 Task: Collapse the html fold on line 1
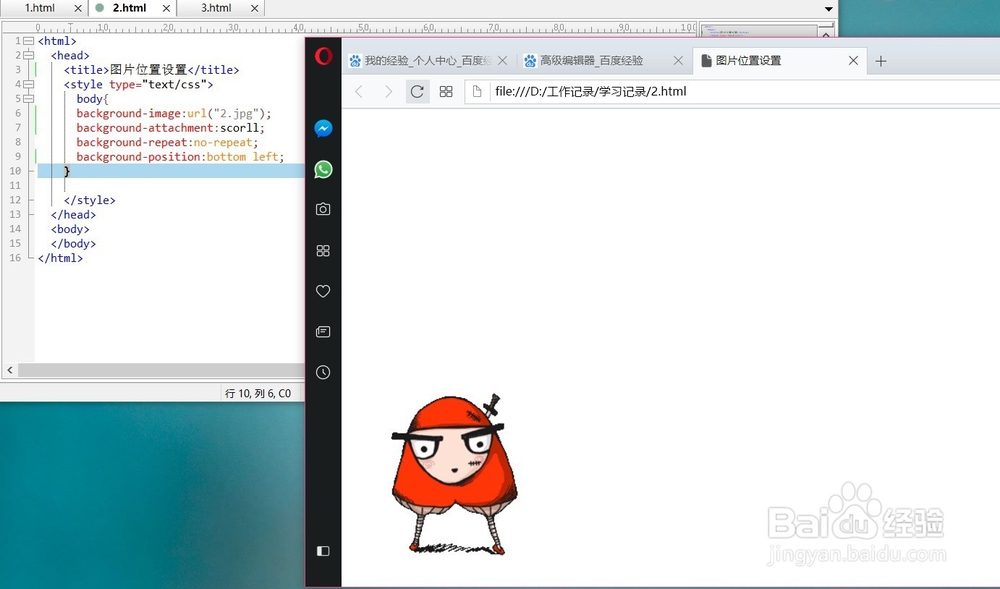(x=29, y=41)
